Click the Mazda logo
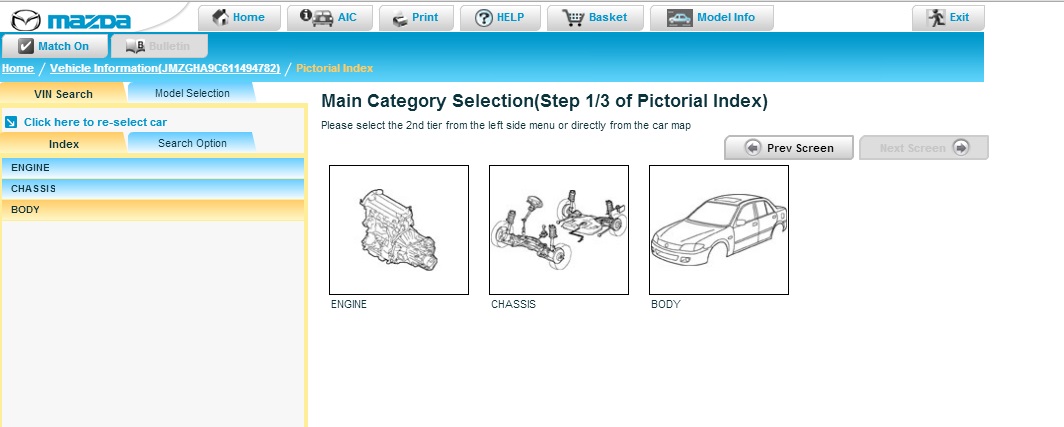The image size is (1064, 427). (71, 20)
